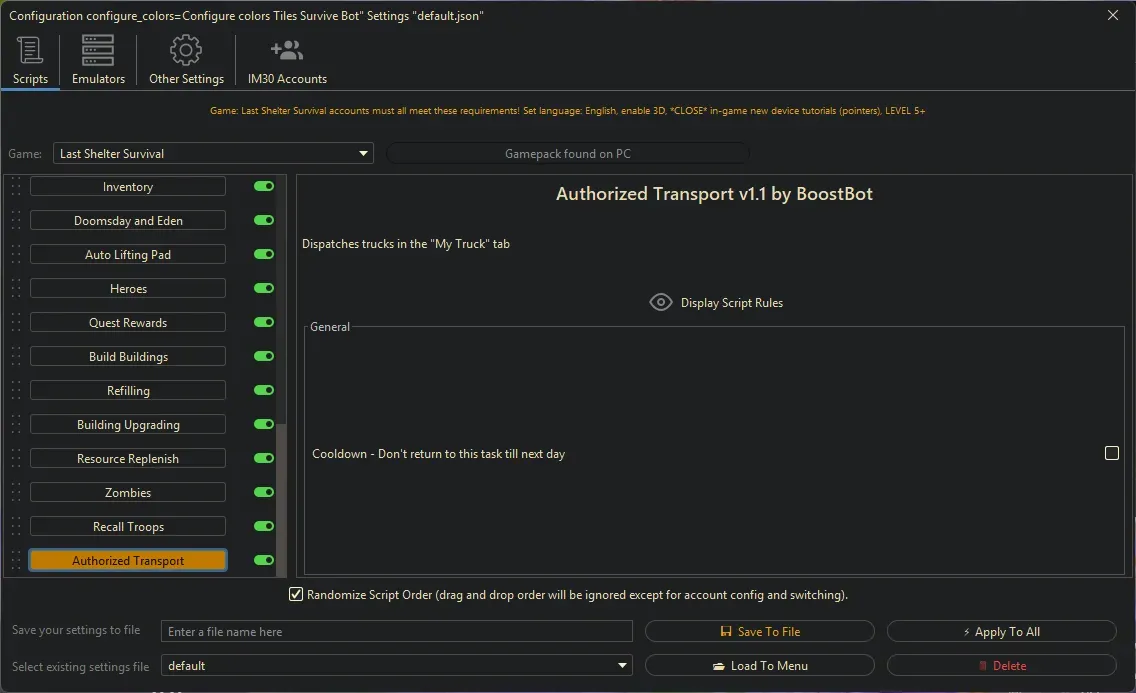Select the Auto Lifting Pad script

[x=128, y=255]
